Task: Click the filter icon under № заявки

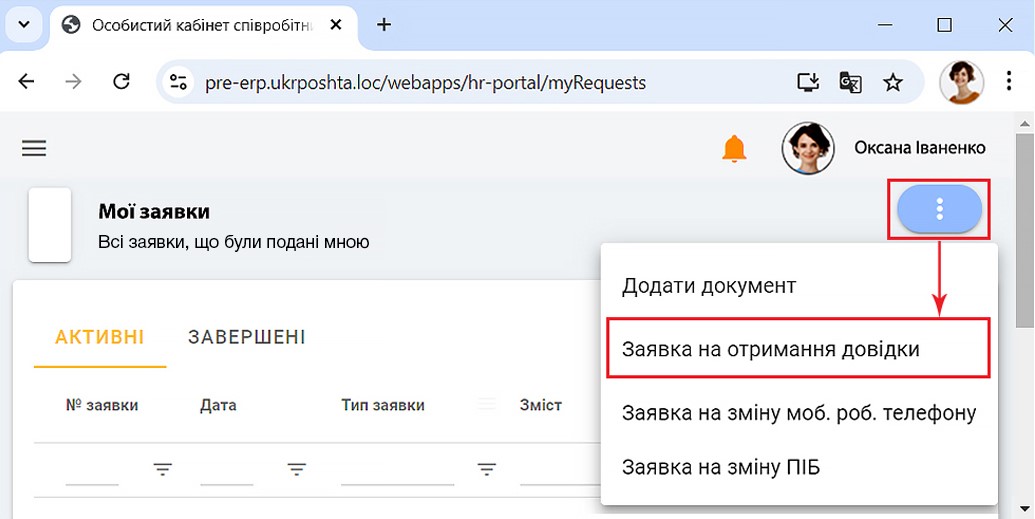Action: 163,469
